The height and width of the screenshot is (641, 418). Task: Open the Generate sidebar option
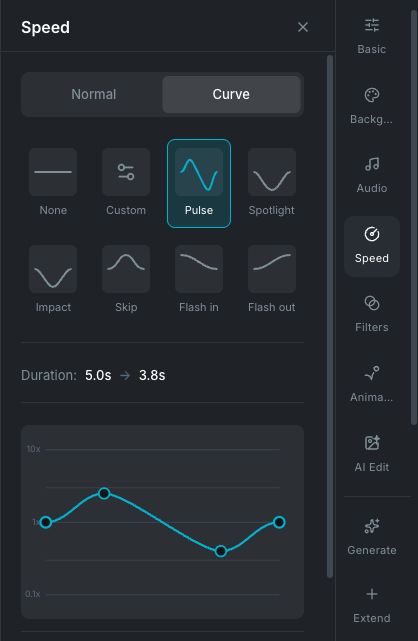click(372, 538)
